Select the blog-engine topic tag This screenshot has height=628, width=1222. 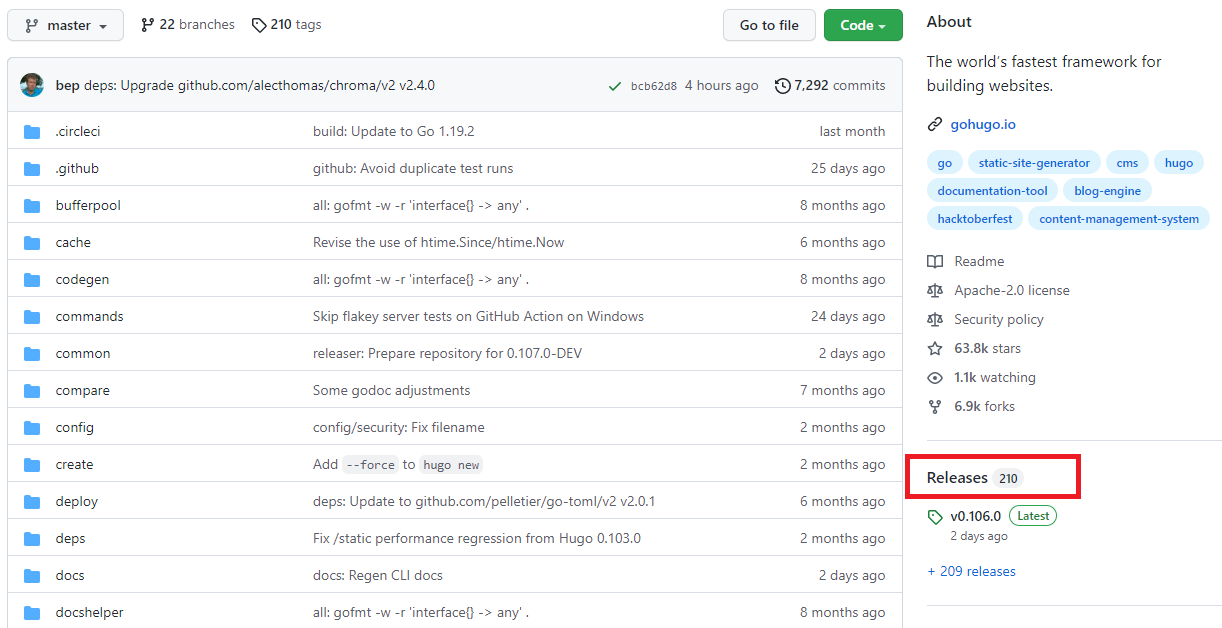coord(1108,191)
